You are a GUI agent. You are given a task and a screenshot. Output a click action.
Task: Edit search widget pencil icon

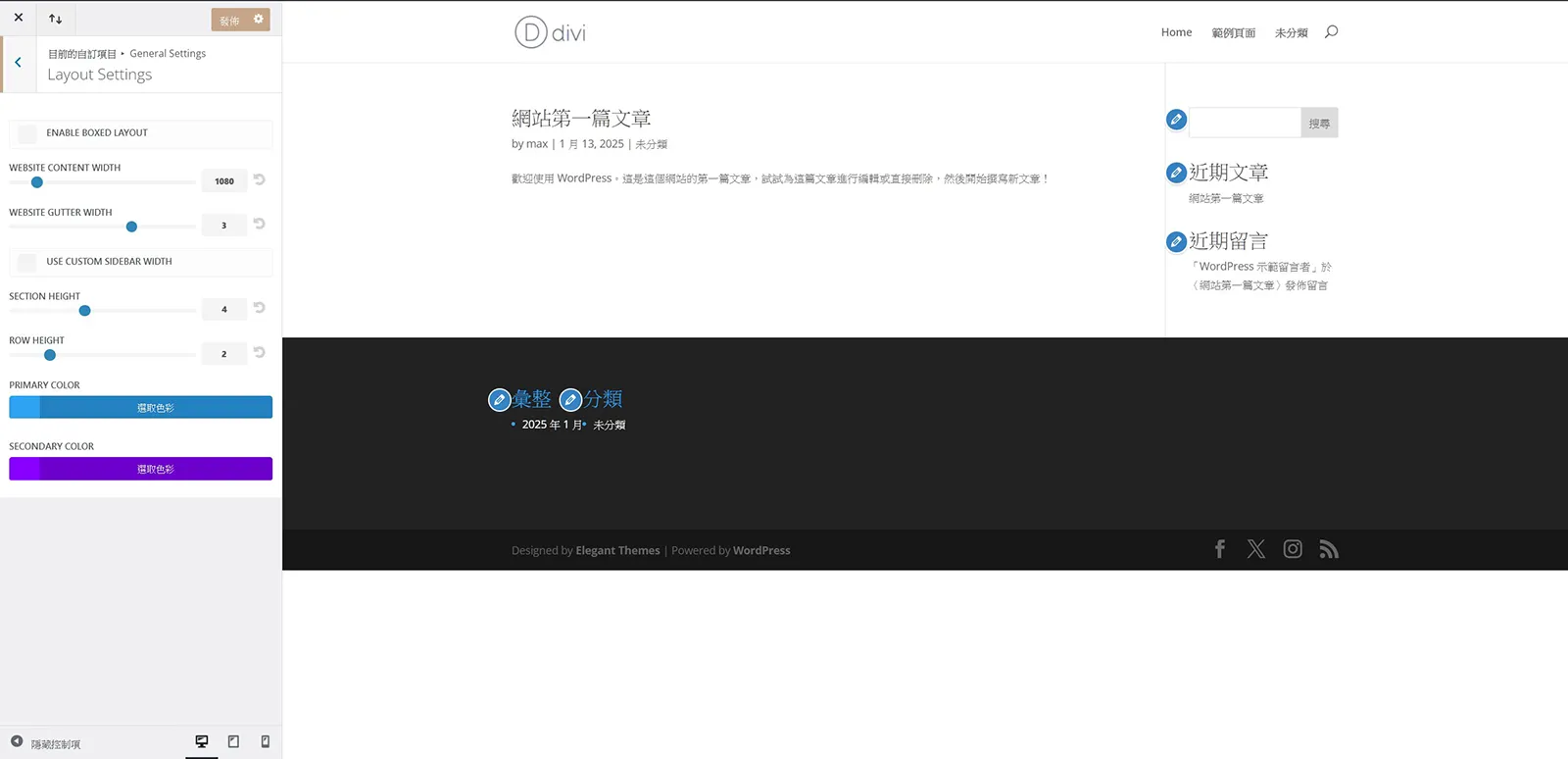(x=1177, y=120)
